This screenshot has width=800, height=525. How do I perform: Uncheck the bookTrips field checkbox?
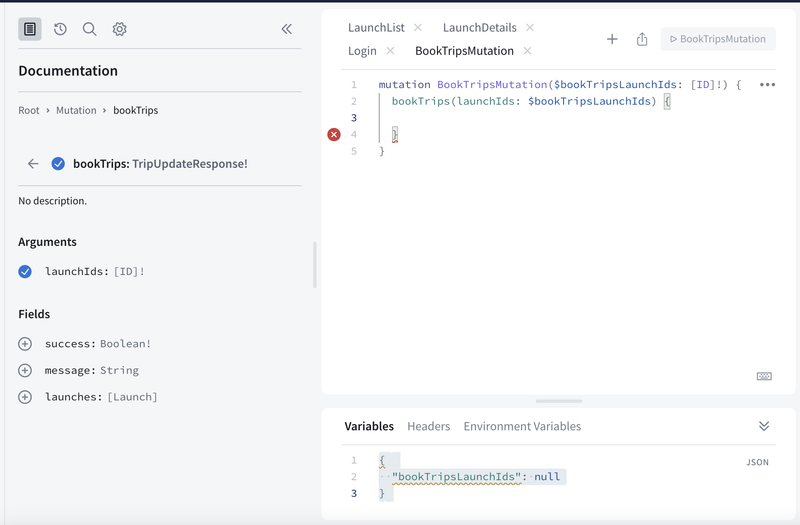click(x=58, y=164)
